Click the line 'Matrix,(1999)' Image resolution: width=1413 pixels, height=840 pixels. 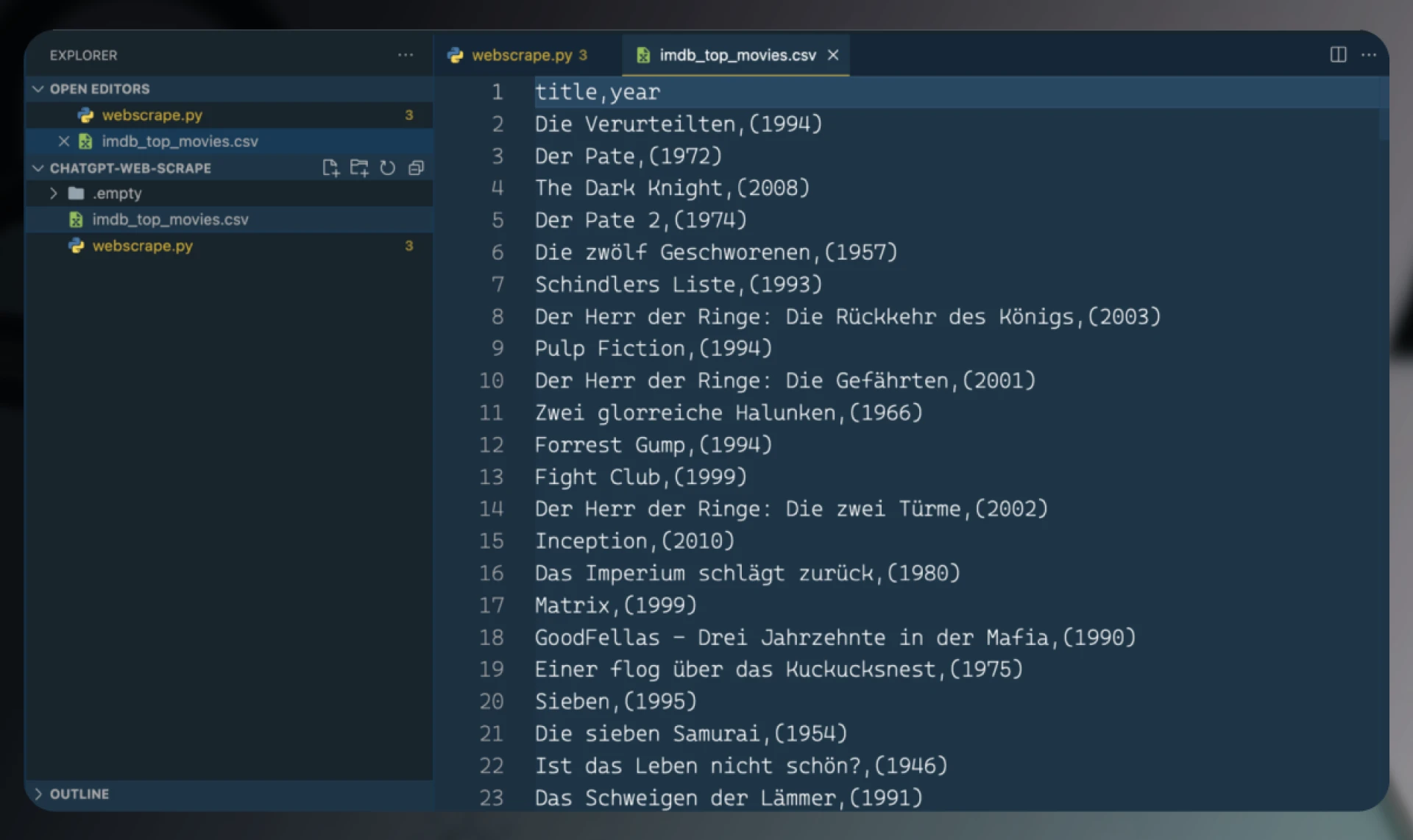pyautogui.click(x=615, y=605)
